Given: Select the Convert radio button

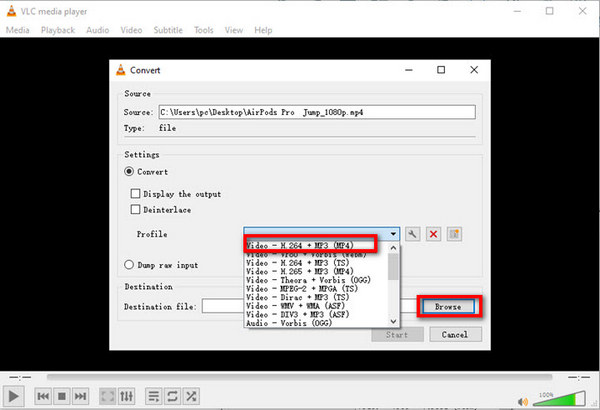Looking at the screenshot, I should [129, 172].
